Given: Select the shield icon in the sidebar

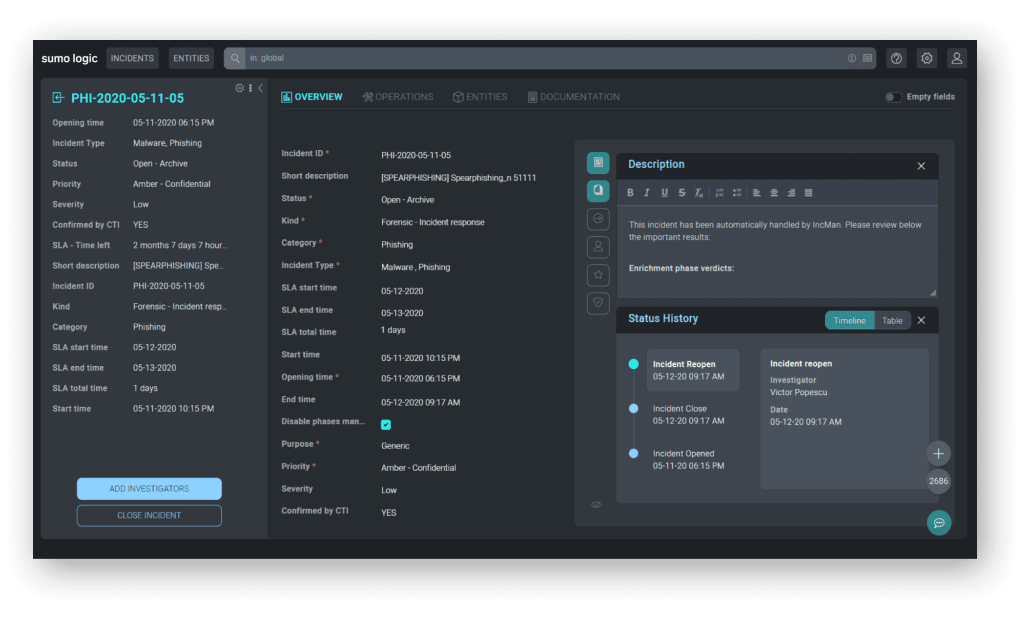Looking at the screenshot, I should point(598,300).
